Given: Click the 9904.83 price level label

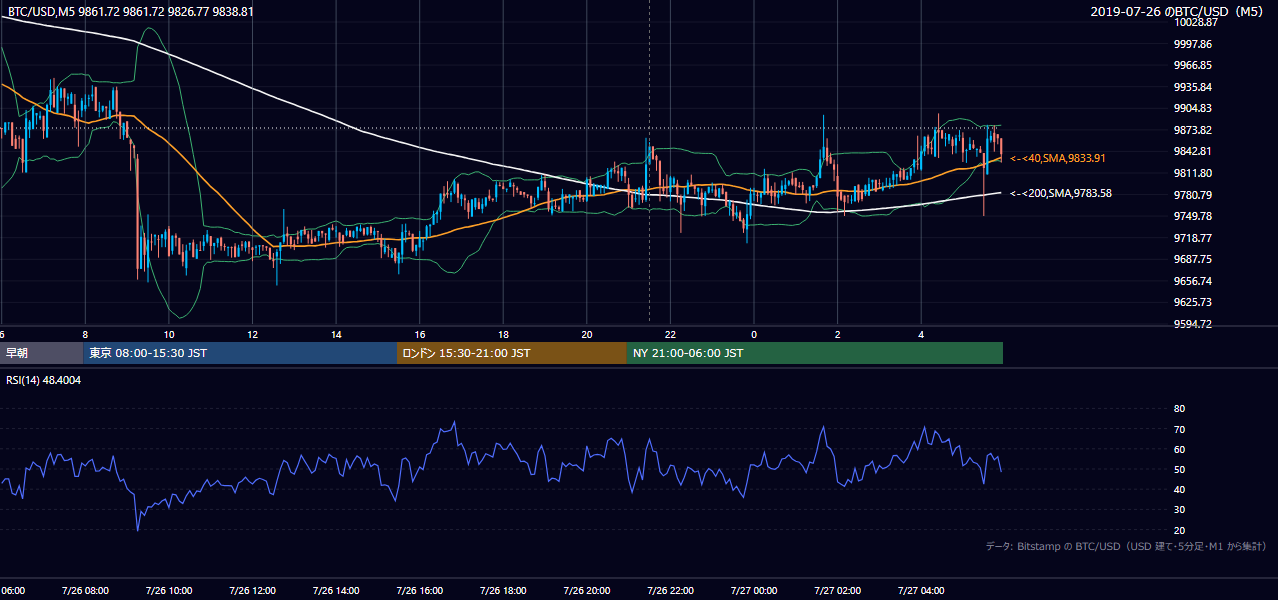Looking at the screenshot, I should pos(1193,108).
